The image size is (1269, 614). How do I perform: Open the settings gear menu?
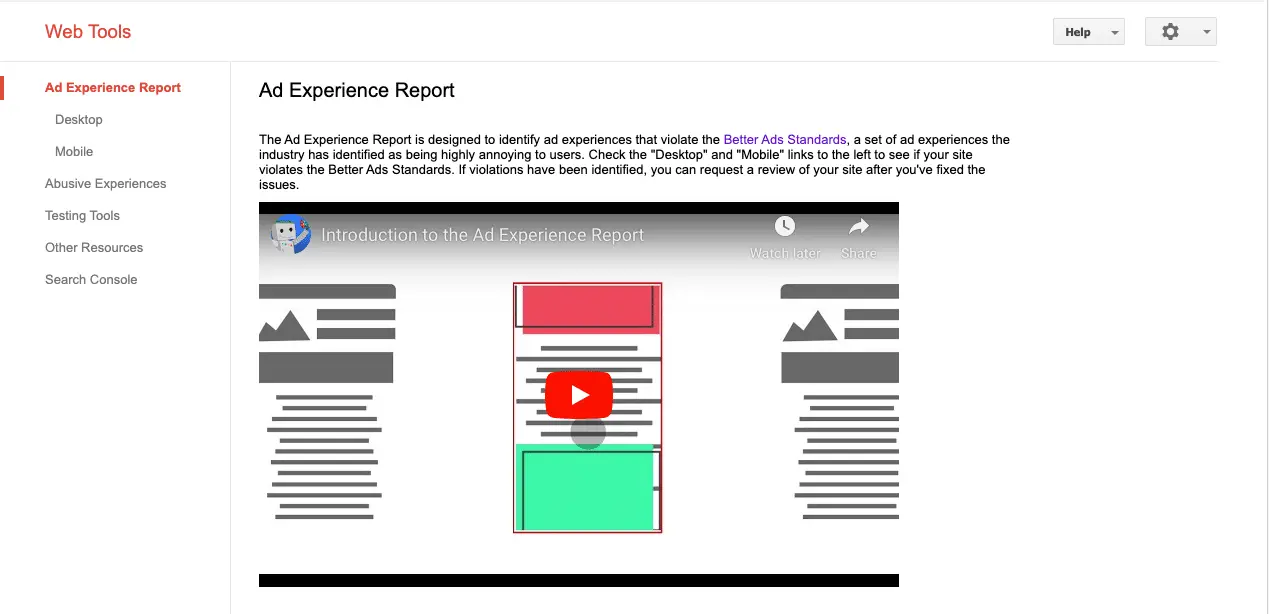(1181, 32)
